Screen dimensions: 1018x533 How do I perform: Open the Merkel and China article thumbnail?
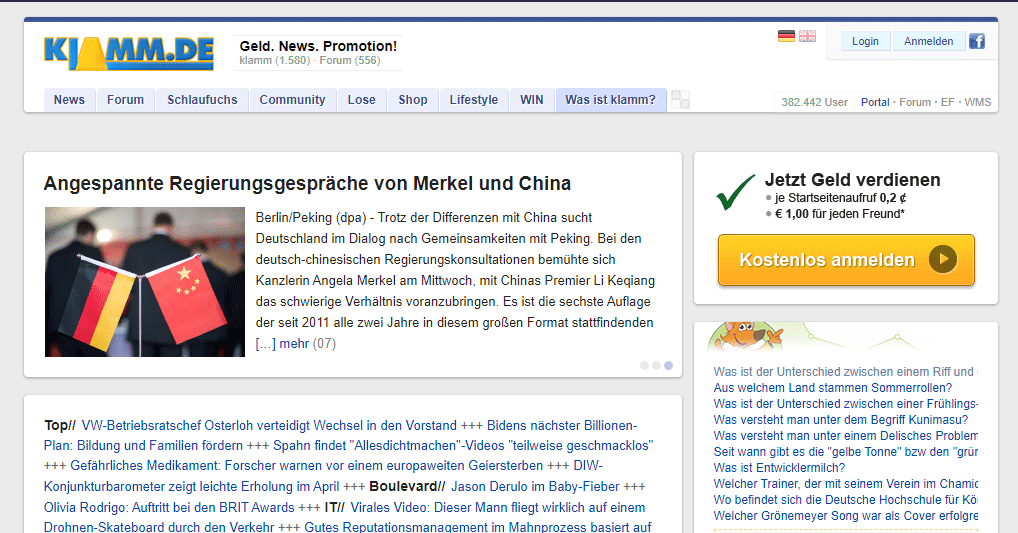click(x=145, y=282)
